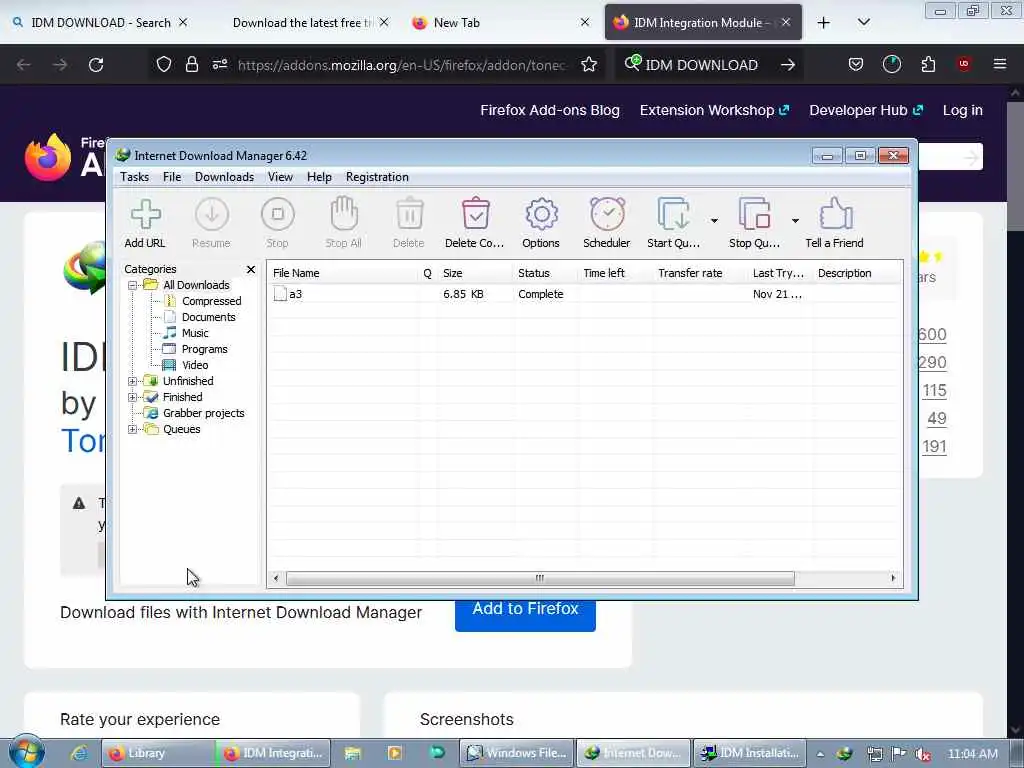Bookmark this page with star icon
The image size is (1024, 768).
pyautogui.click(x=589, y=65)
